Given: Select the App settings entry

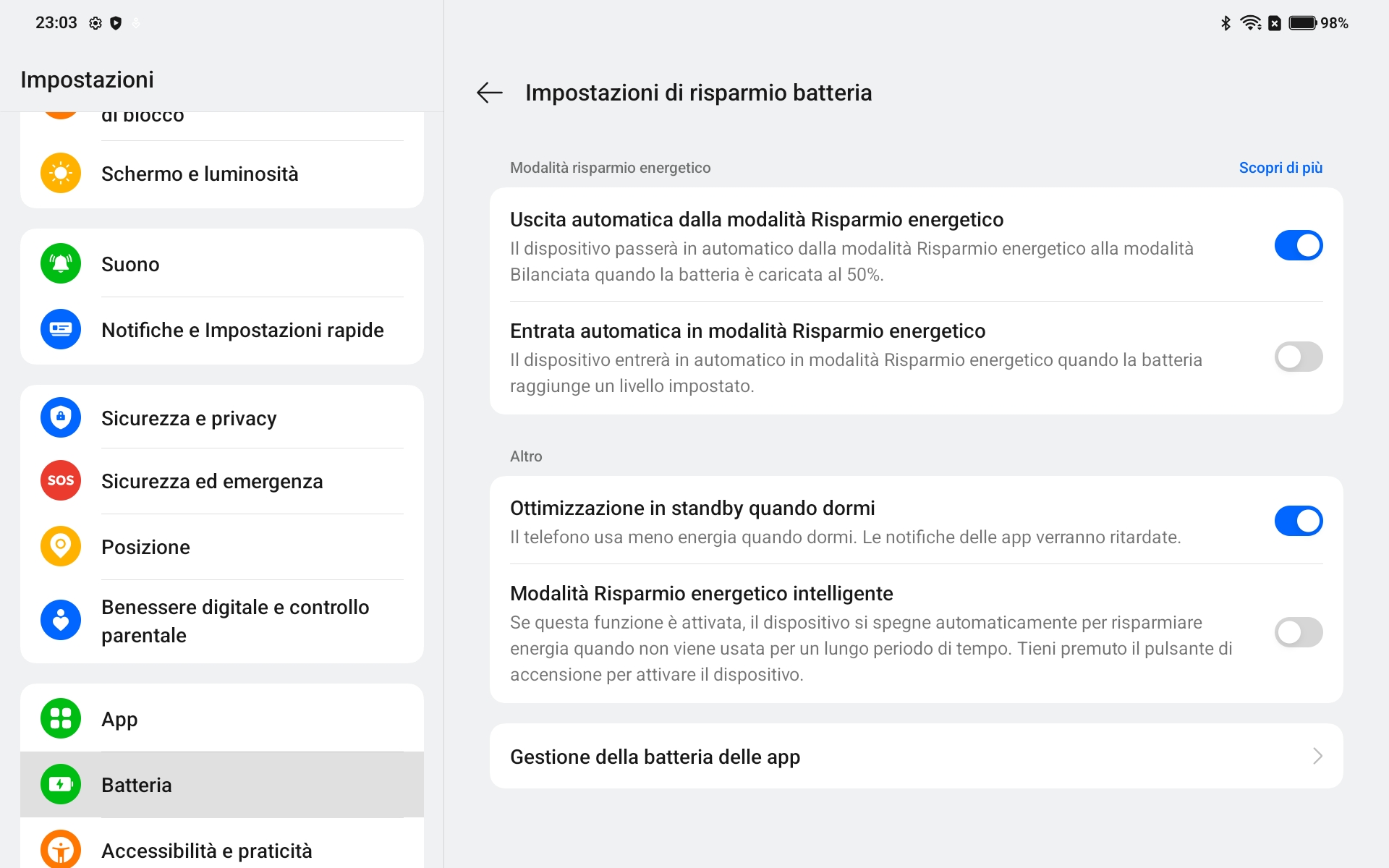Looking at the screenshot, I should [x=222, y=719].
